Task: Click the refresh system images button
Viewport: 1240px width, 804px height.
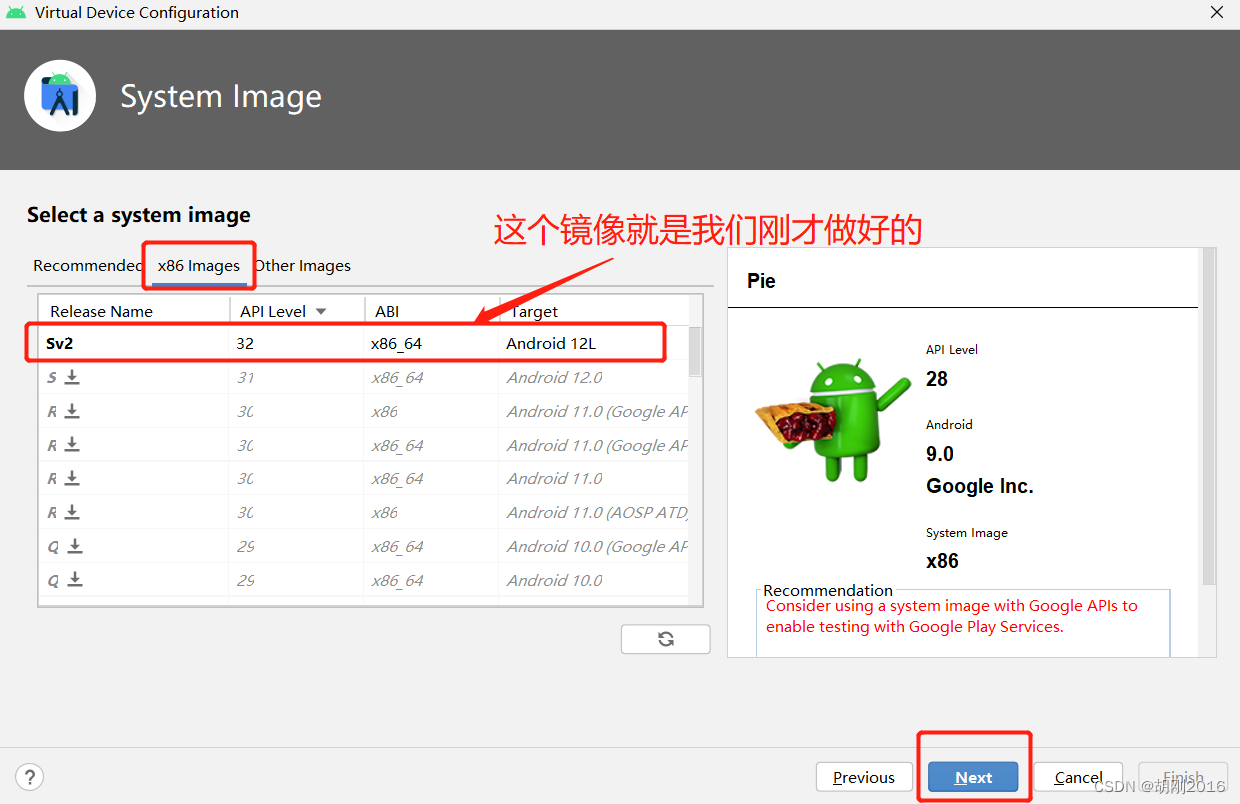Action: [x=666, y=639]
